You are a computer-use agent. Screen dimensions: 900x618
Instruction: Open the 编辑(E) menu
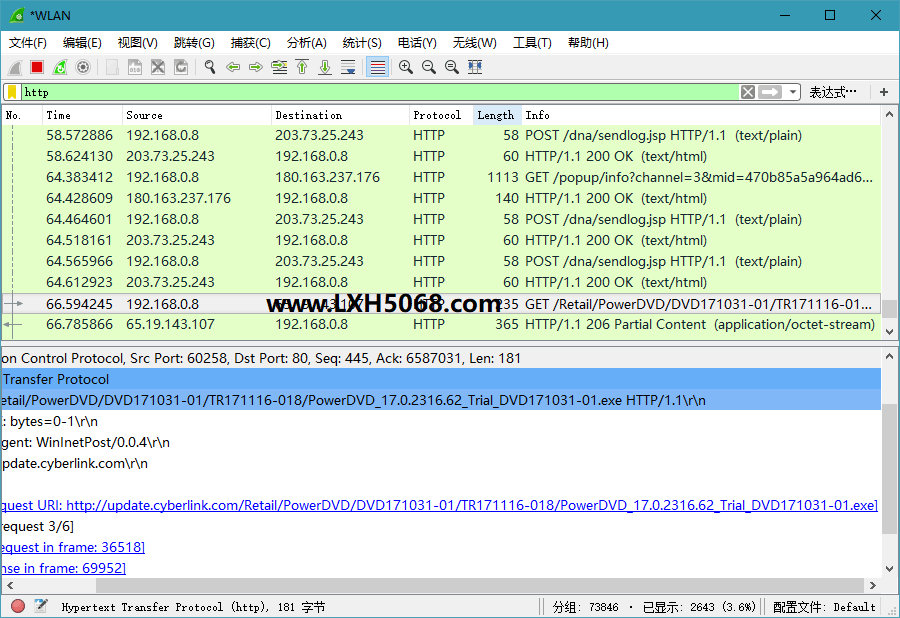pyautogui.click(x=82, y=43)
